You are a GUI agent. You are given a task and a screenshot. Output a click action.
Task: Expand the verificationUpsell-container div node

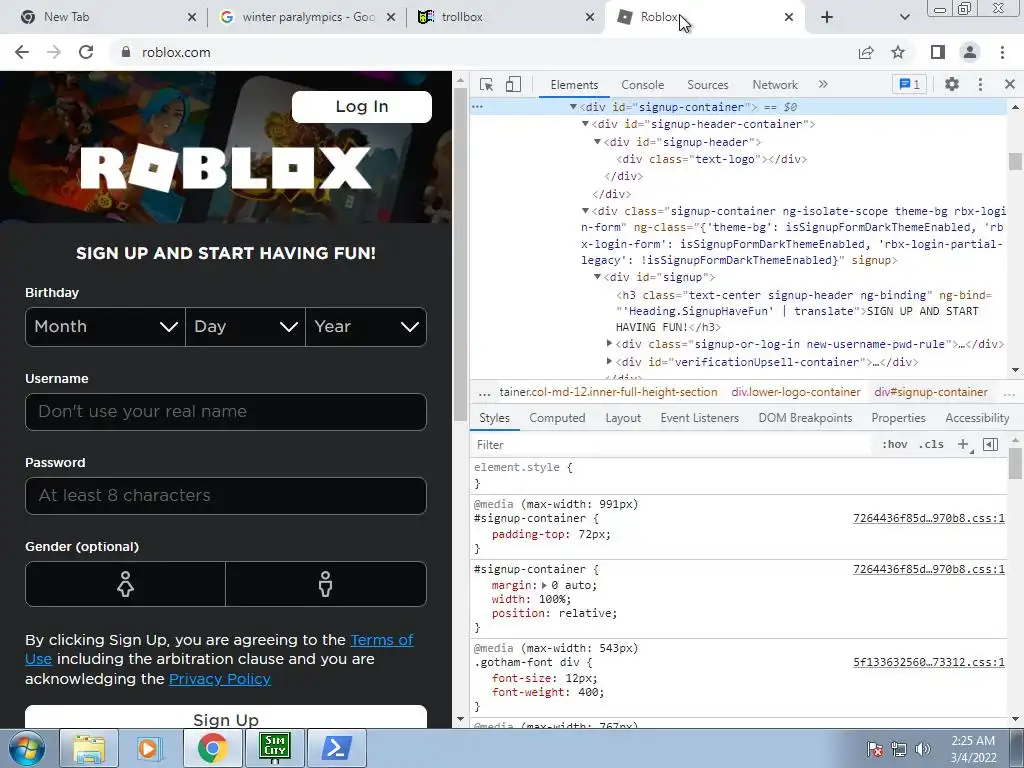point(609,360)
